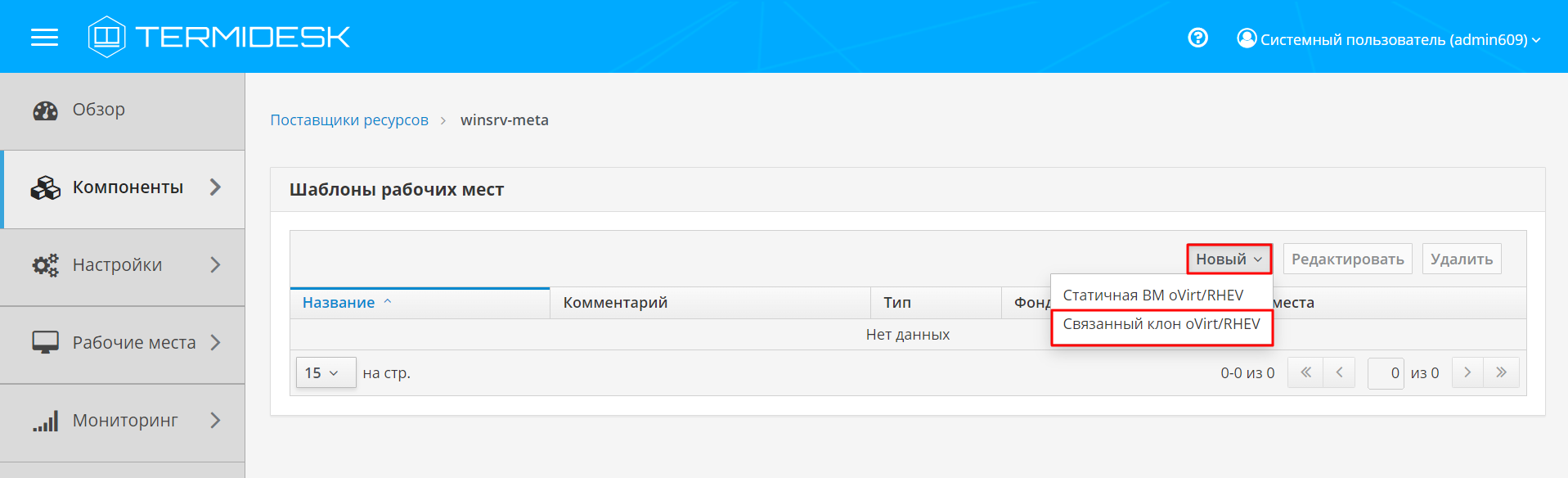
Task: Expand the Настройки sidebar chevron
Action: [215, 265]
